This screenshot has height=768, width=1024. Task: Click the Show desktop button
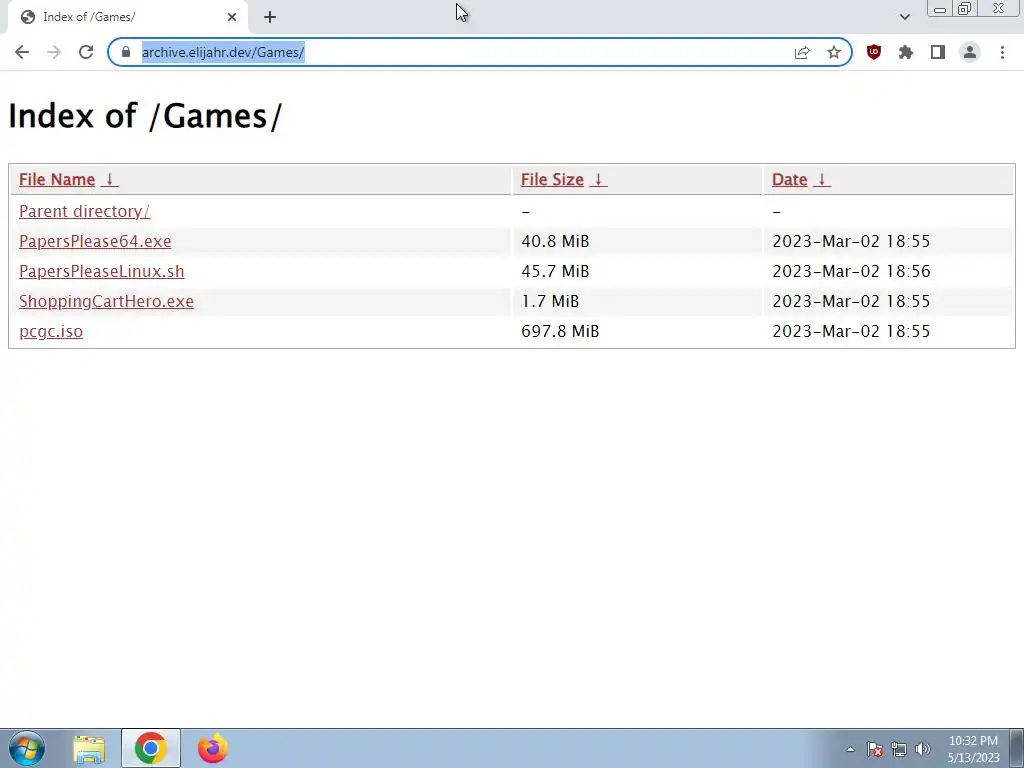click(1017, 748)
